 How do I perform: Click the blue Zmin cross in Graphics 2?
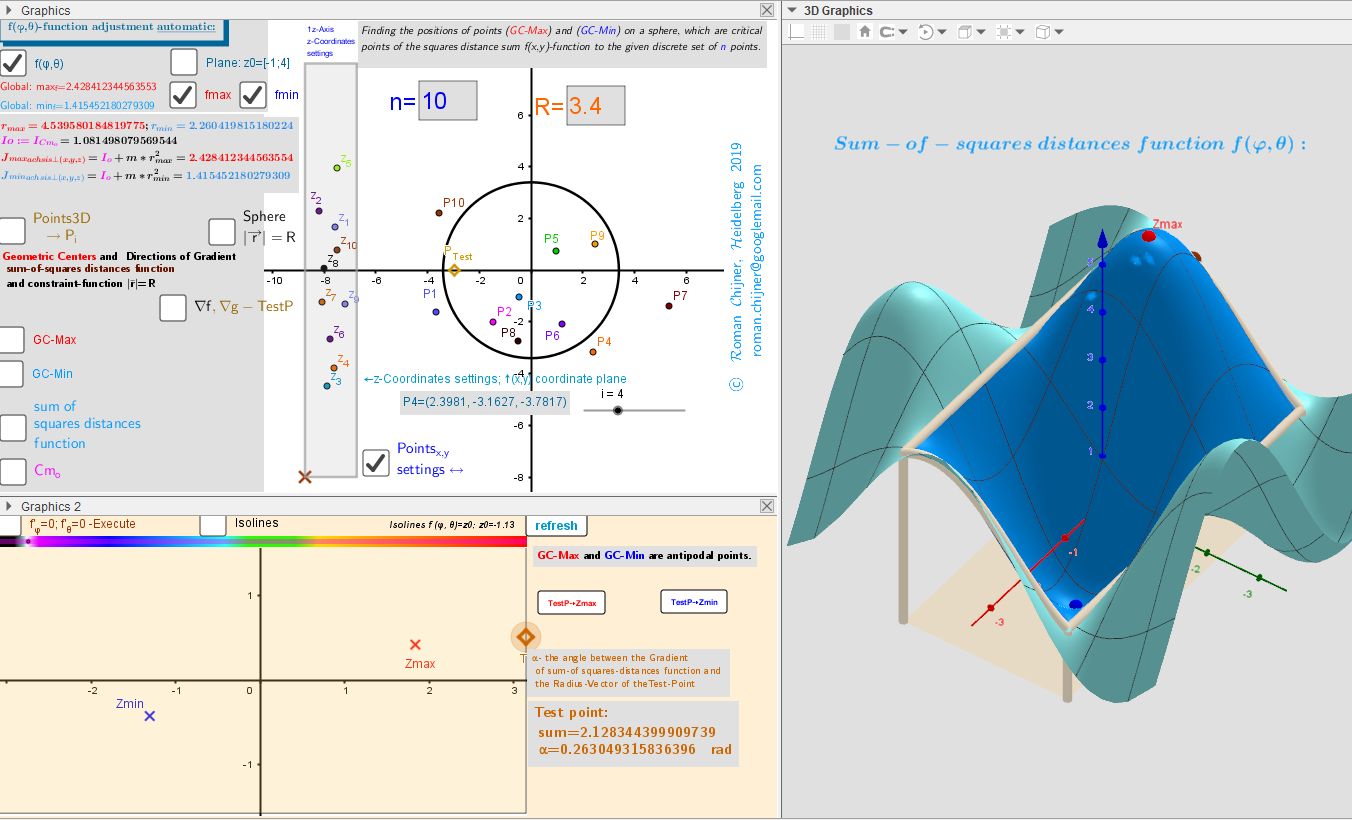click(150, 716)
